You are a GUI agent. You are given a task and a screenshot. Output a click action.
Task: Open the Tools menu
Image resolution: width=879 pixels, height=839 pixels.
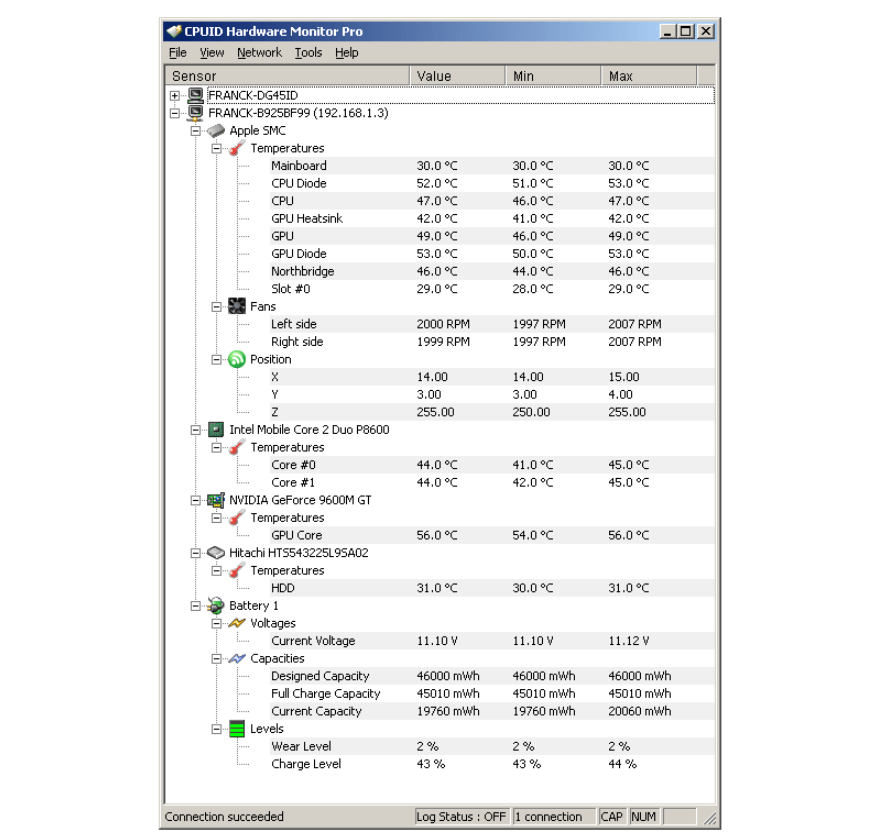pos(307,53)
